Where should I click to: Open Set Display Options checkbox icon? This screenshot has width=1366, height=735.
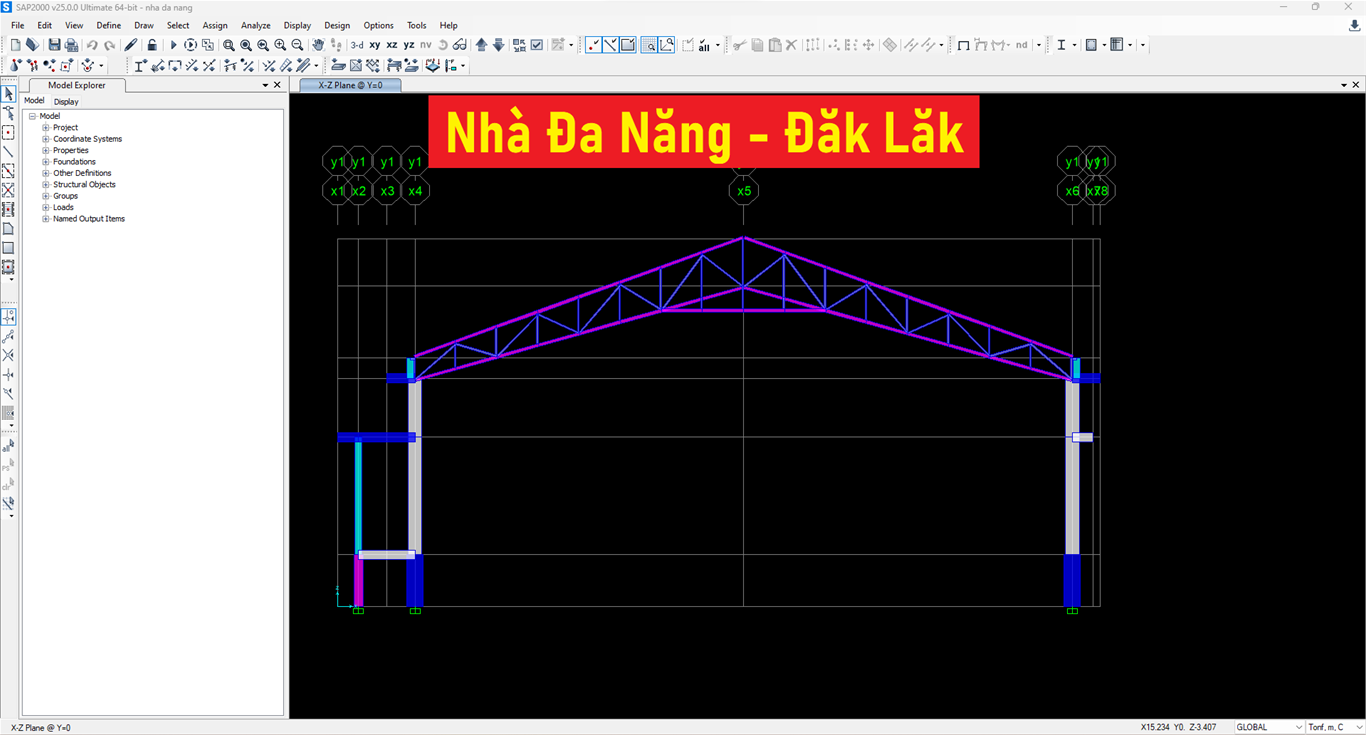click(x=537, y=45)
